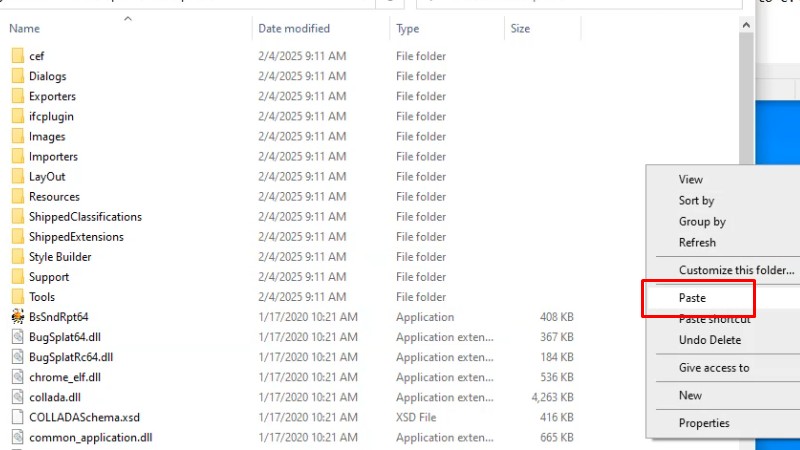The height and width of the screenshot is (450, 800).
Task: Click the COLLADASchema.xsd file icon
Action: pyautogui.click(x=17, y=417)
